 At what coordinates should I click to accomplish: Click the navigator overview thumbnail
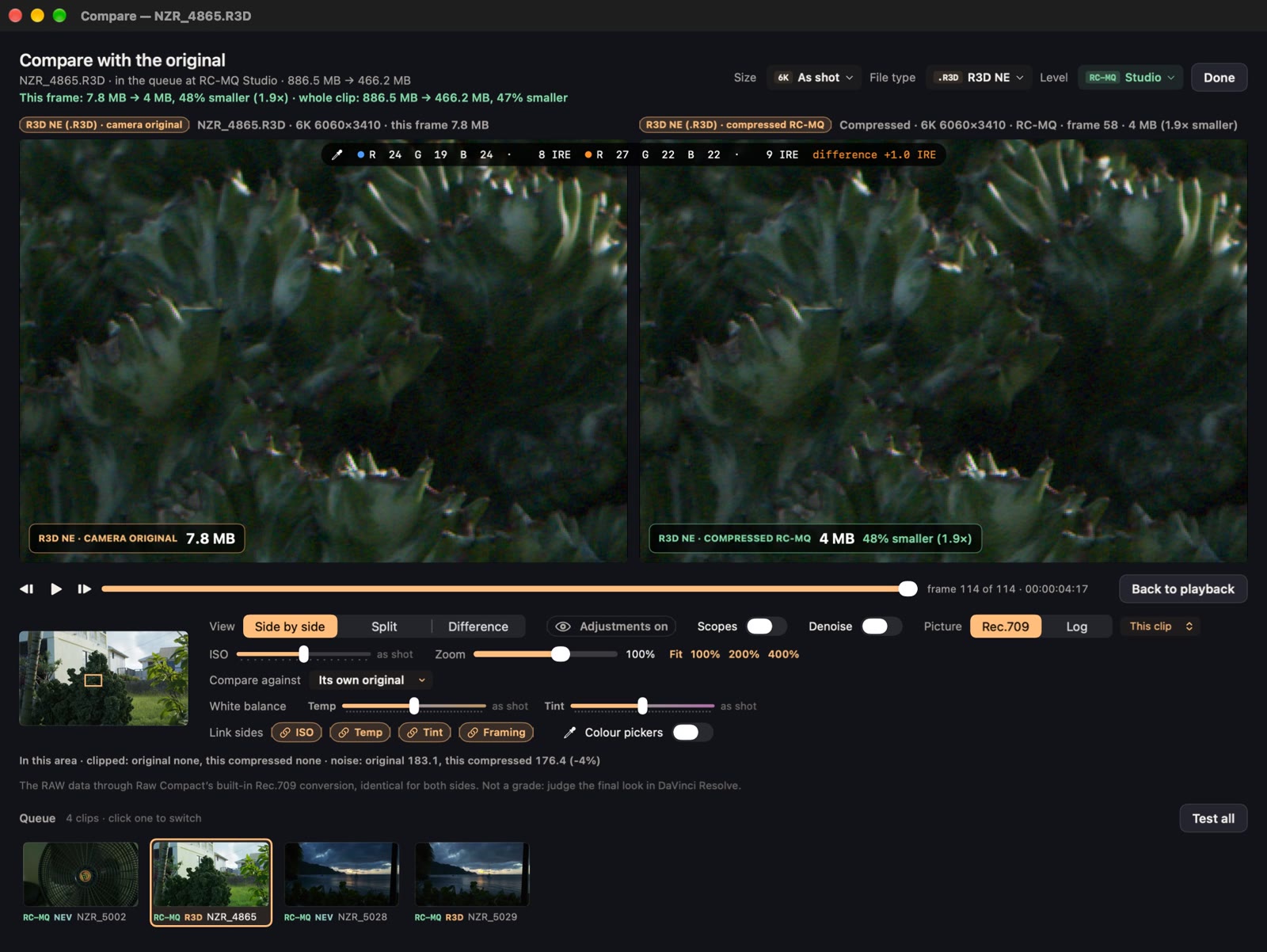pos(104,678)
